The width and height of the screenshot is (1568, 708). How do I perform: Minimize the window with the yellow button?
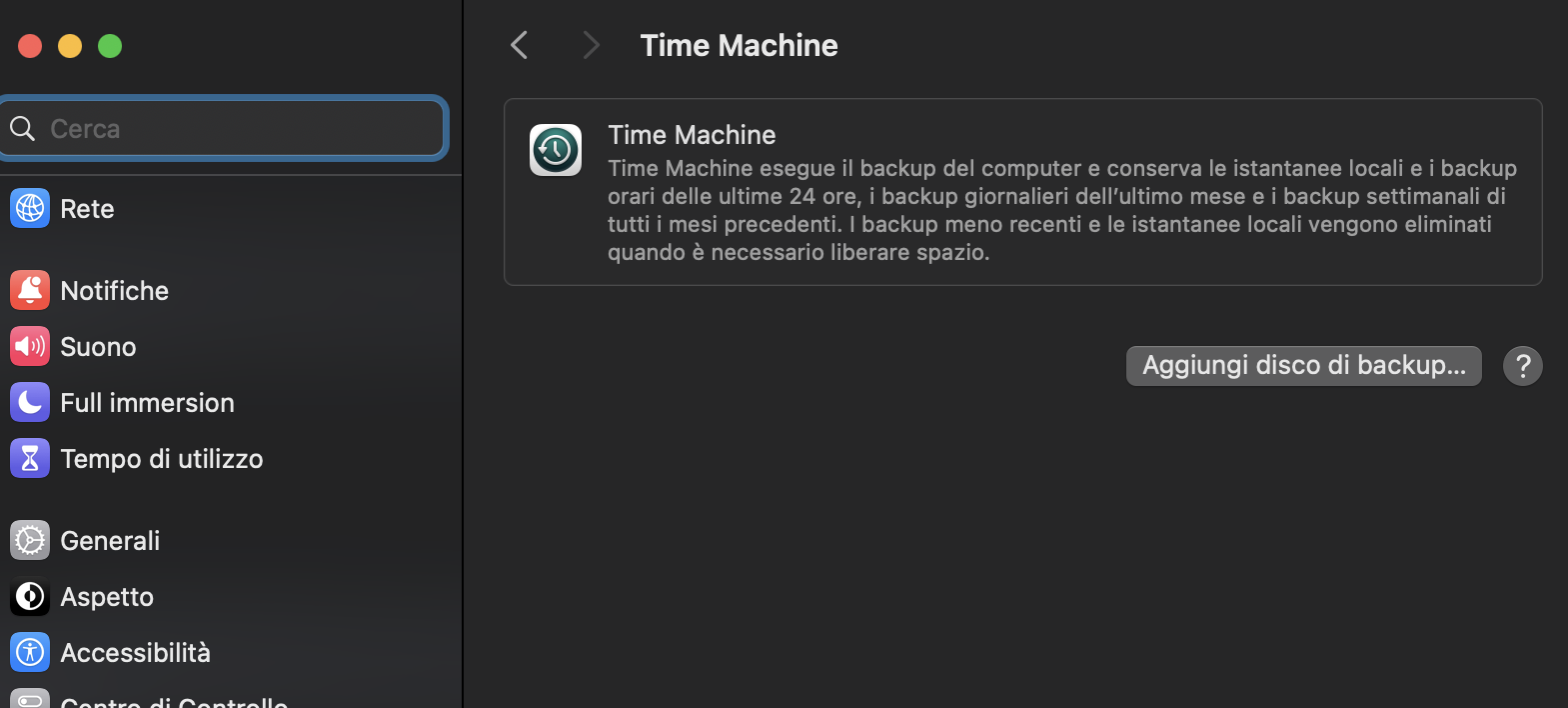tap(69, 45)
